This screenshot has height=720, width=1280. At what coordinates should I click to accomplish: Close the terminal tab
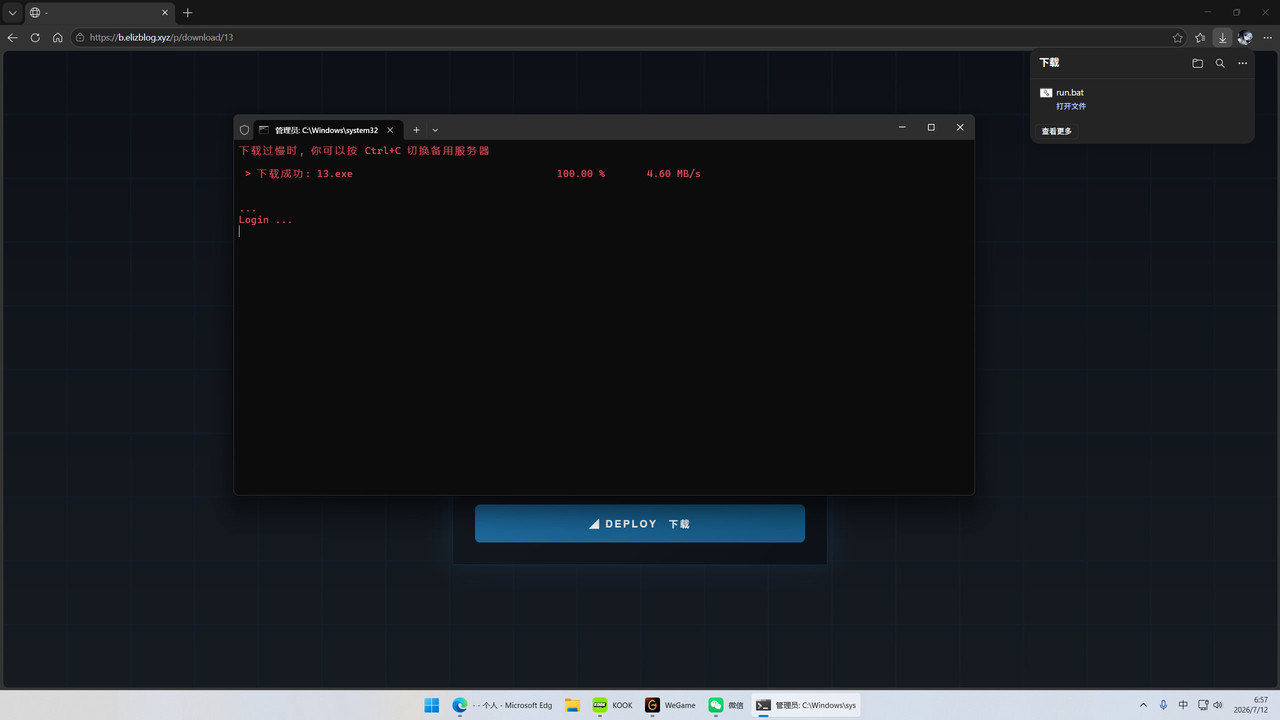390,130
